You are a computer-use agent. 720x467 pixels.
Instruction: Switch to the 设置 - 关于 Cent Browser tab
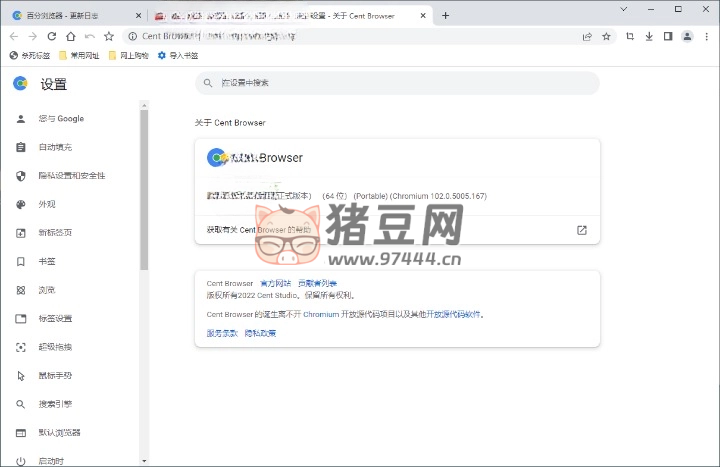point(290,16)
